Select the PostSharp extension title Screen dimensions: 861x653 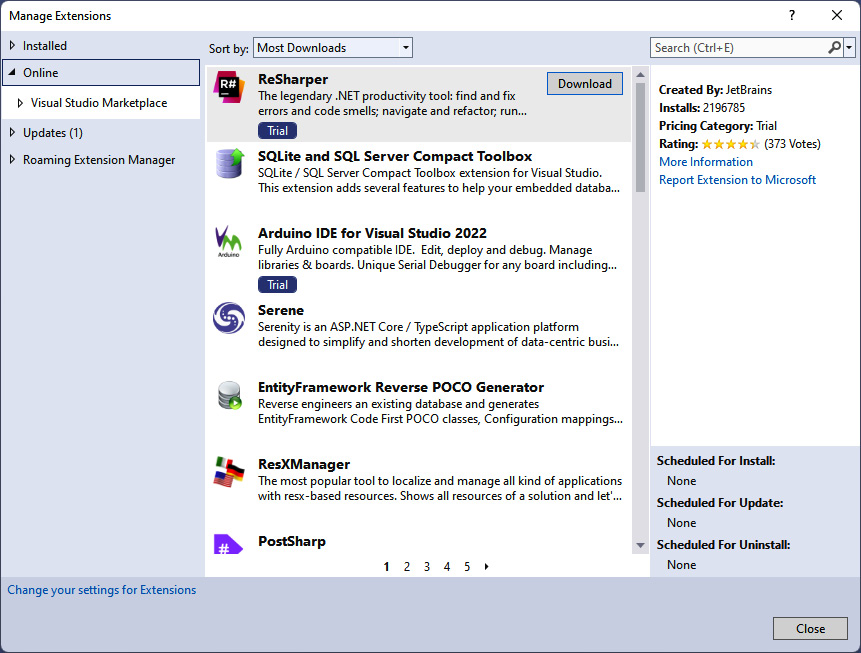pyautogui.click(x=292, y=542)
